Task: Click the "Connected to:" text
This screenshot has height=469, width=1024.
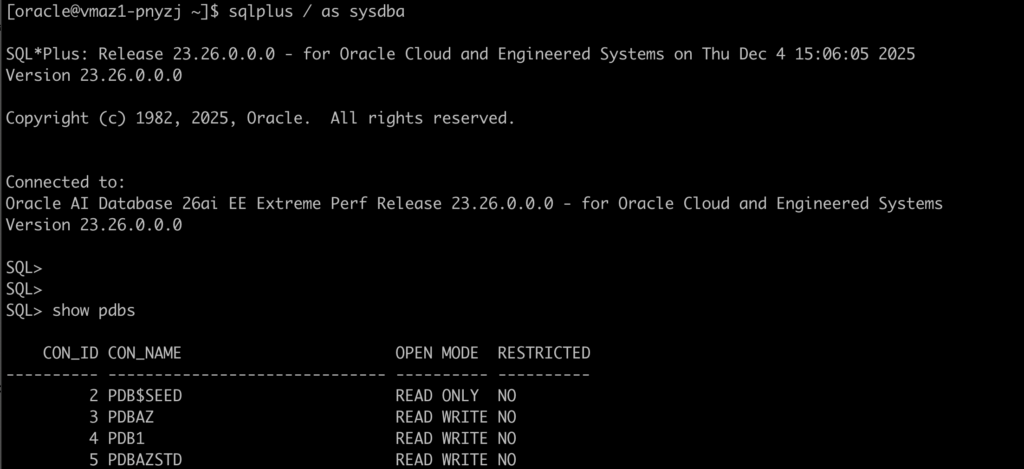Action: (x=66, y=182)
